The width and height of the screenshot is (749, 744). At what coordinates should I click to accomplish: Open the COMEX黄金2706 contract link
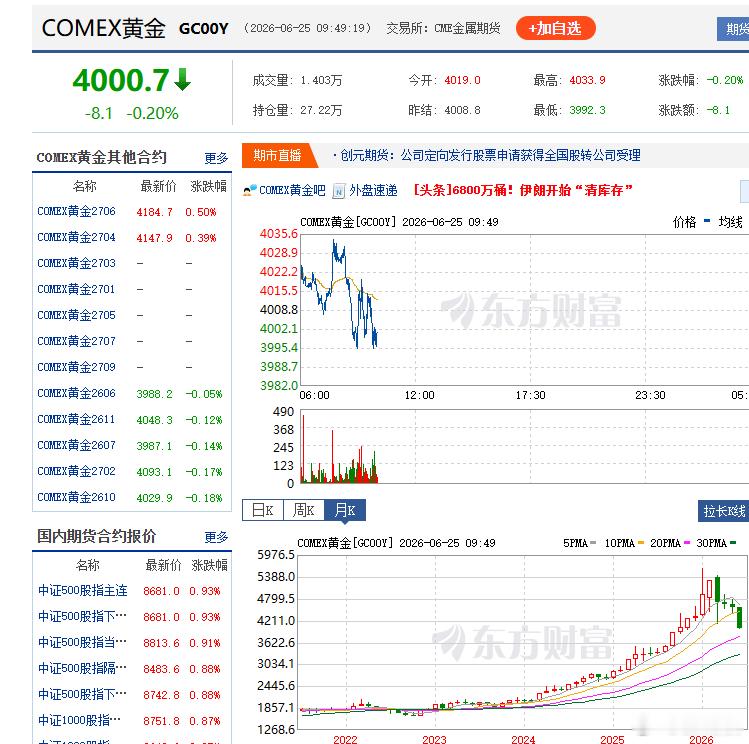[x=76, y=211]
